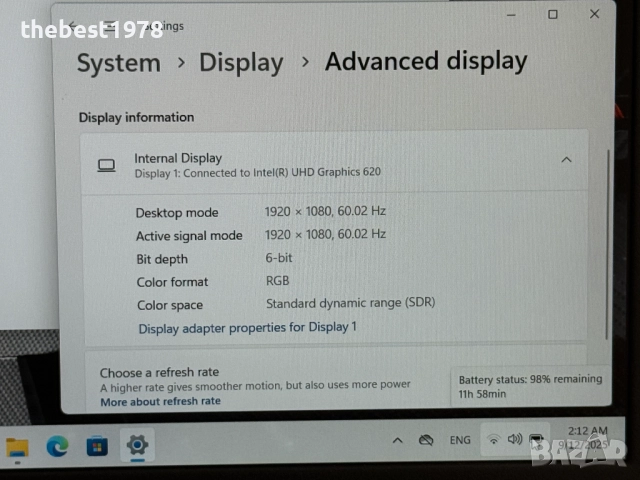Open File Explorer from the taskbar
The height and width of the screenshot is (480, 640).
[17, 448]
